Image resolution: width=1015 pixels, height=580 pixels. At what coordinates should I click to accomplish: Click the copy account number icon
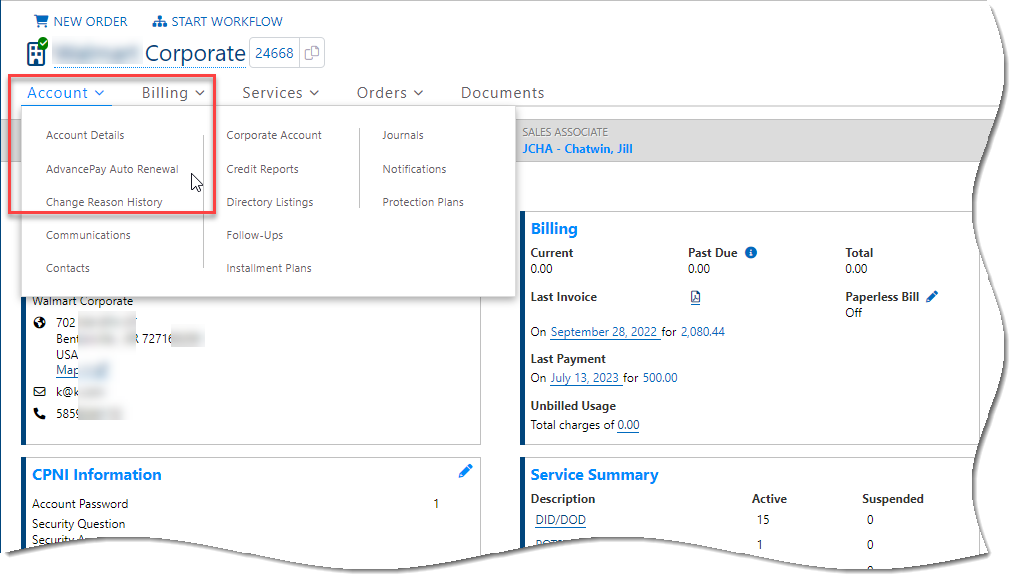tap(311, 53)
